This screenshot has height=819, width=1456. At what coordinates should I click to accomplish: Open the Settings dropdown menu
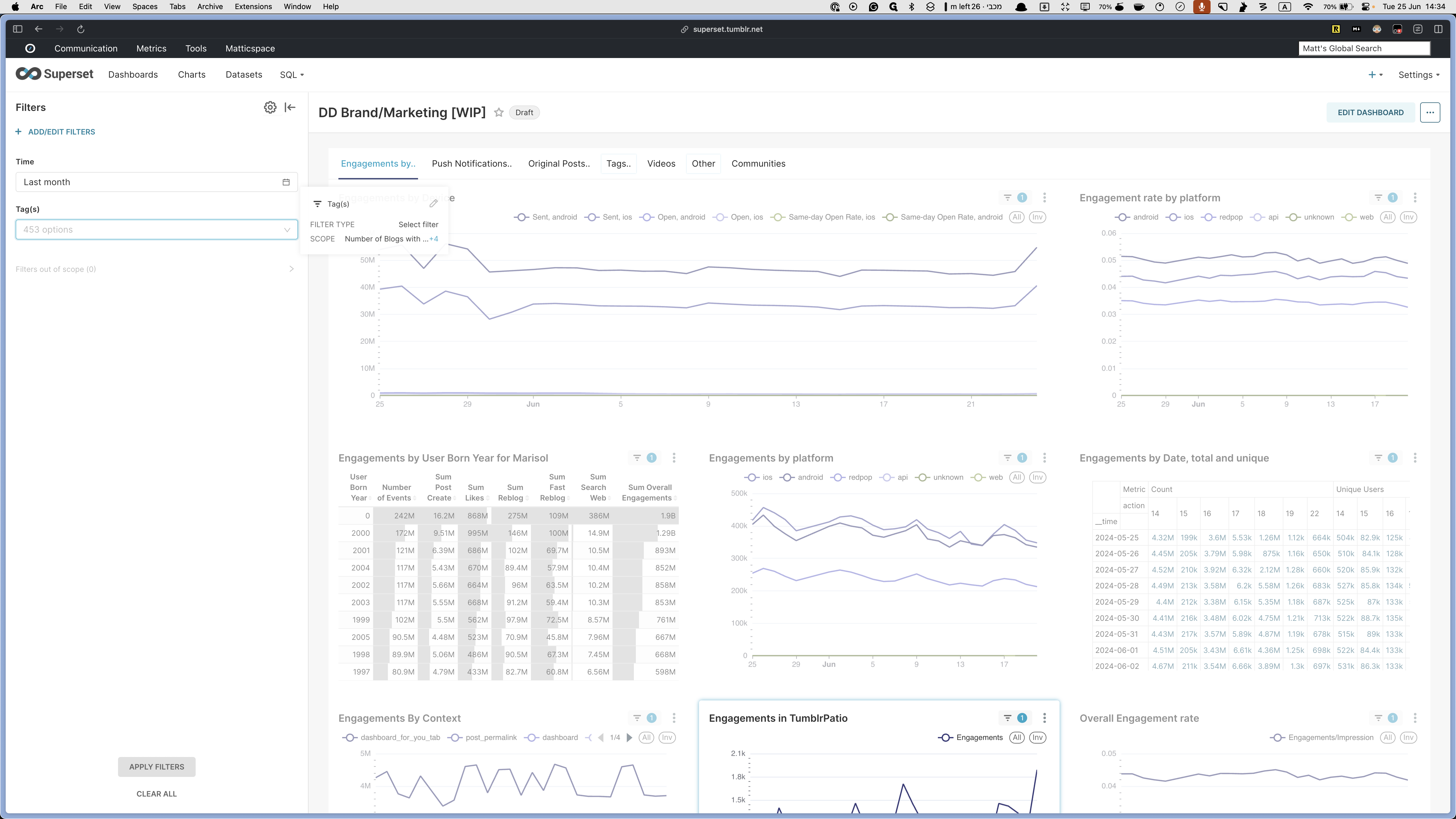[x=1419, y=75]
